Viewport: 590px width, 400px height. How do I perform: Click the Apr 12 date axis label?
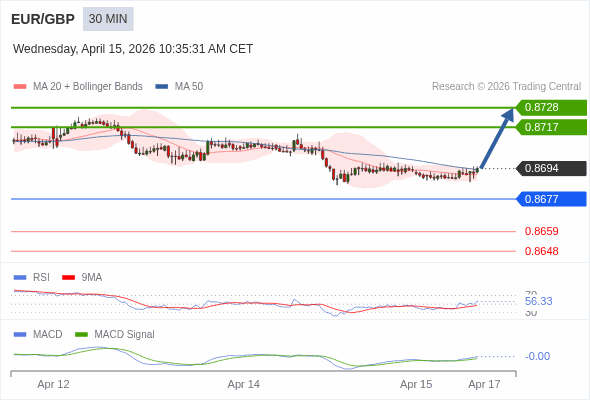click(x=53, y=384)
